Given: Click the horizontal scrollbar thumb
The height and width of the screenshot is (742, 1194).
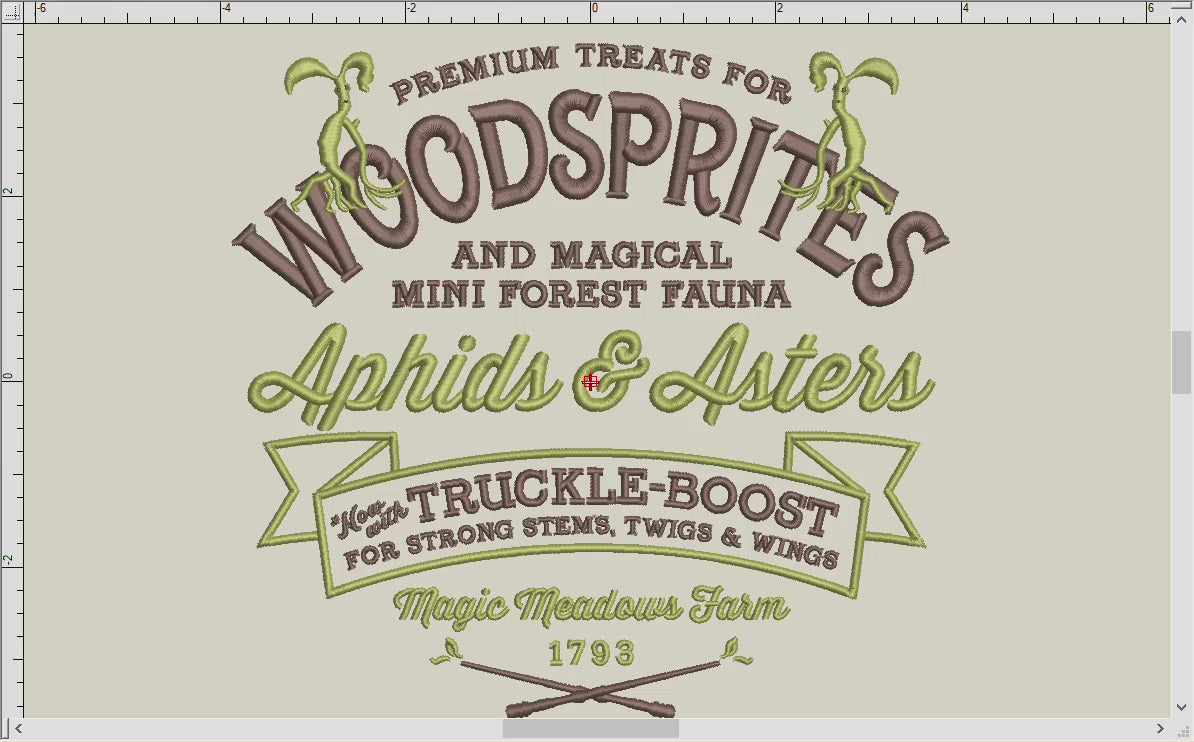Looking at the screenshot, I should [x=590, y=729].
